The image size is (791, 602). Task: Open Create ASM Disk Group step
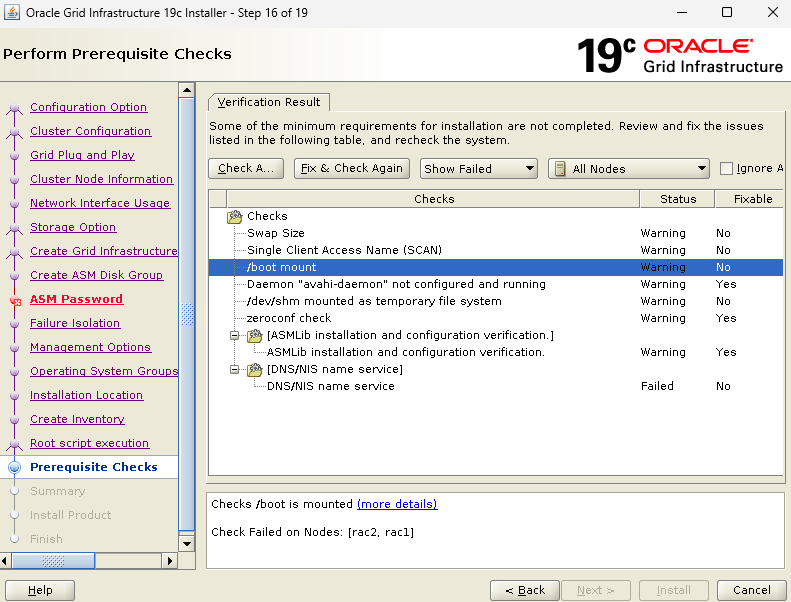[x=96, y=275]
